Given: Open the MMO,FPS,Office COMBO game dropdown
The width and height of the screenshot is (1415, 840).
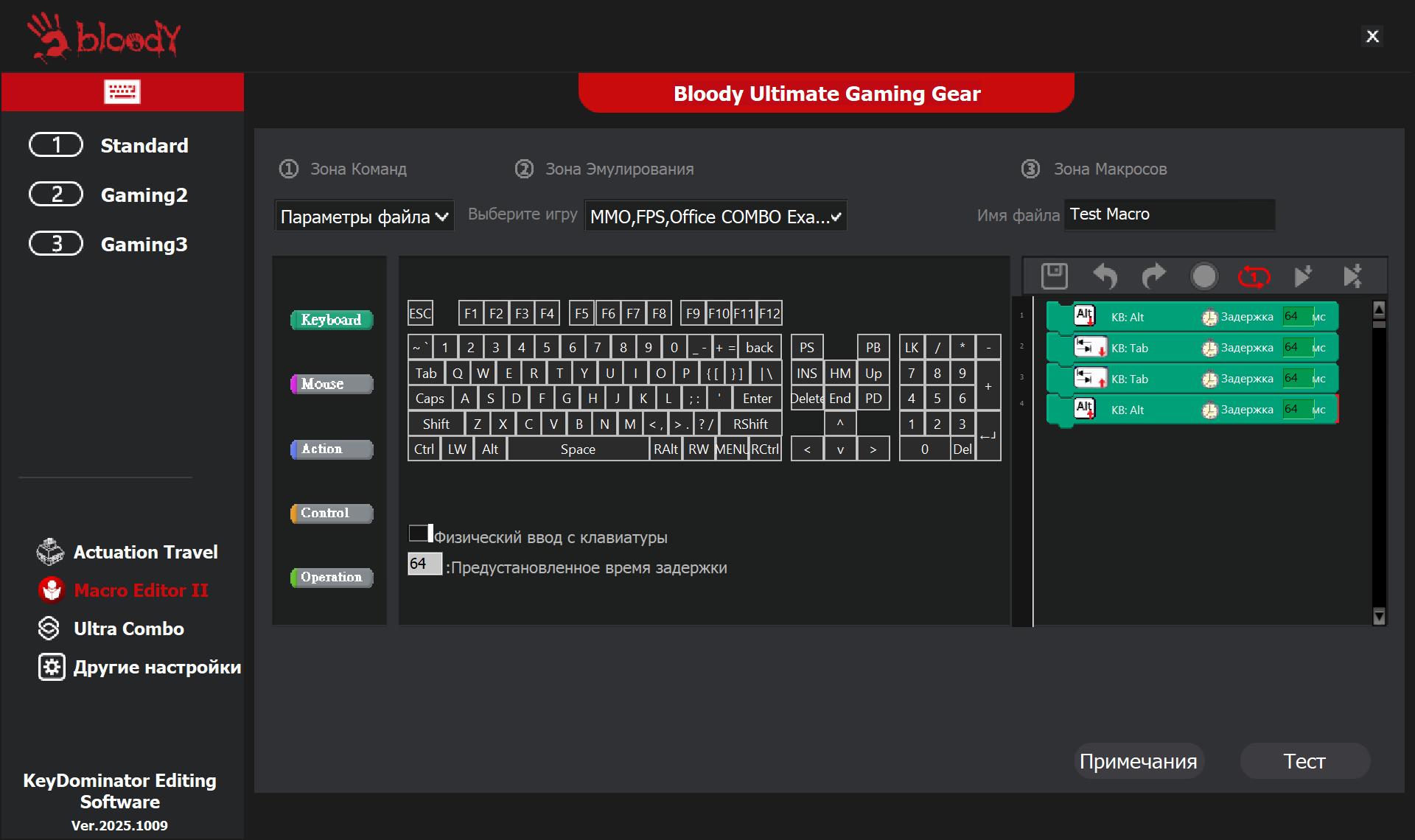Looking at the screenshot, I should click(716, 217).
